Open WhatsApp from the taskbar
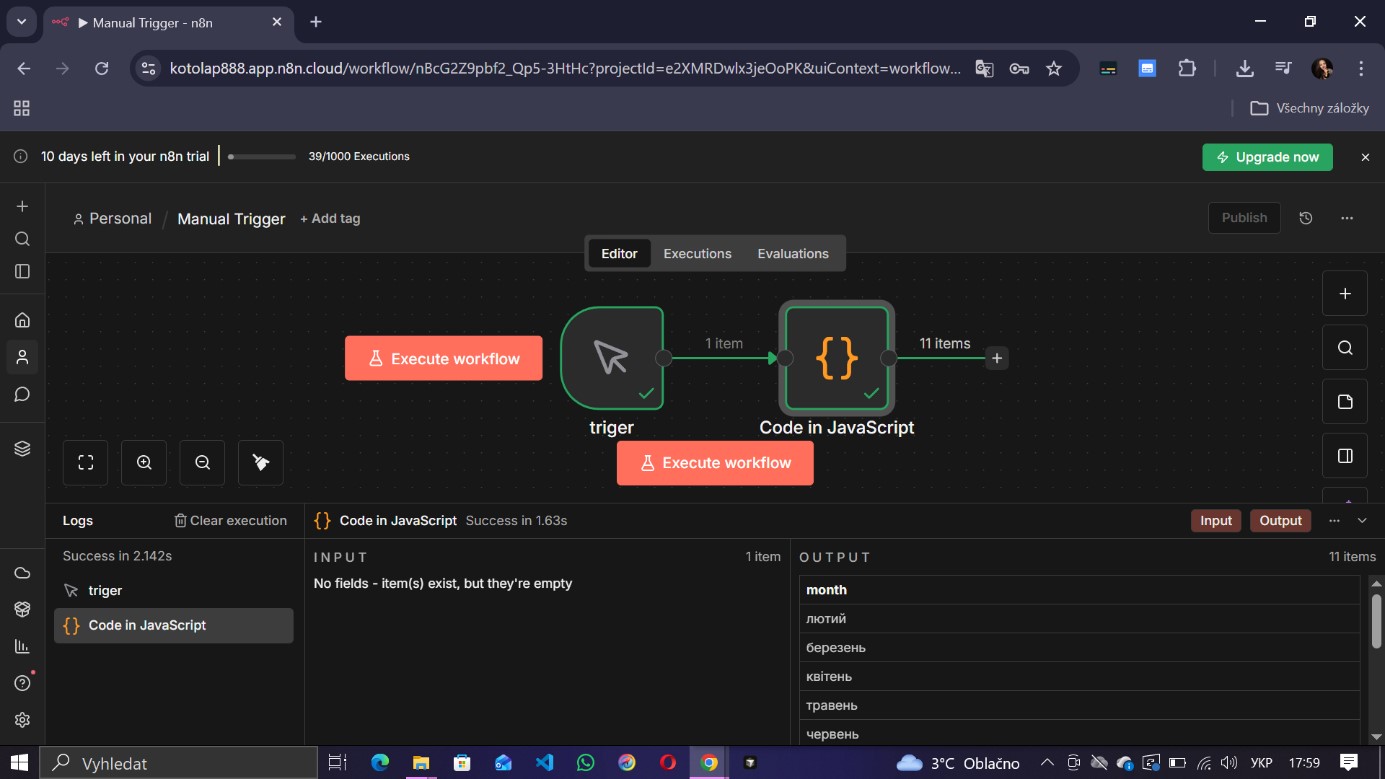1385x779 pixels. pyautogui.click(x=586, y=763)
